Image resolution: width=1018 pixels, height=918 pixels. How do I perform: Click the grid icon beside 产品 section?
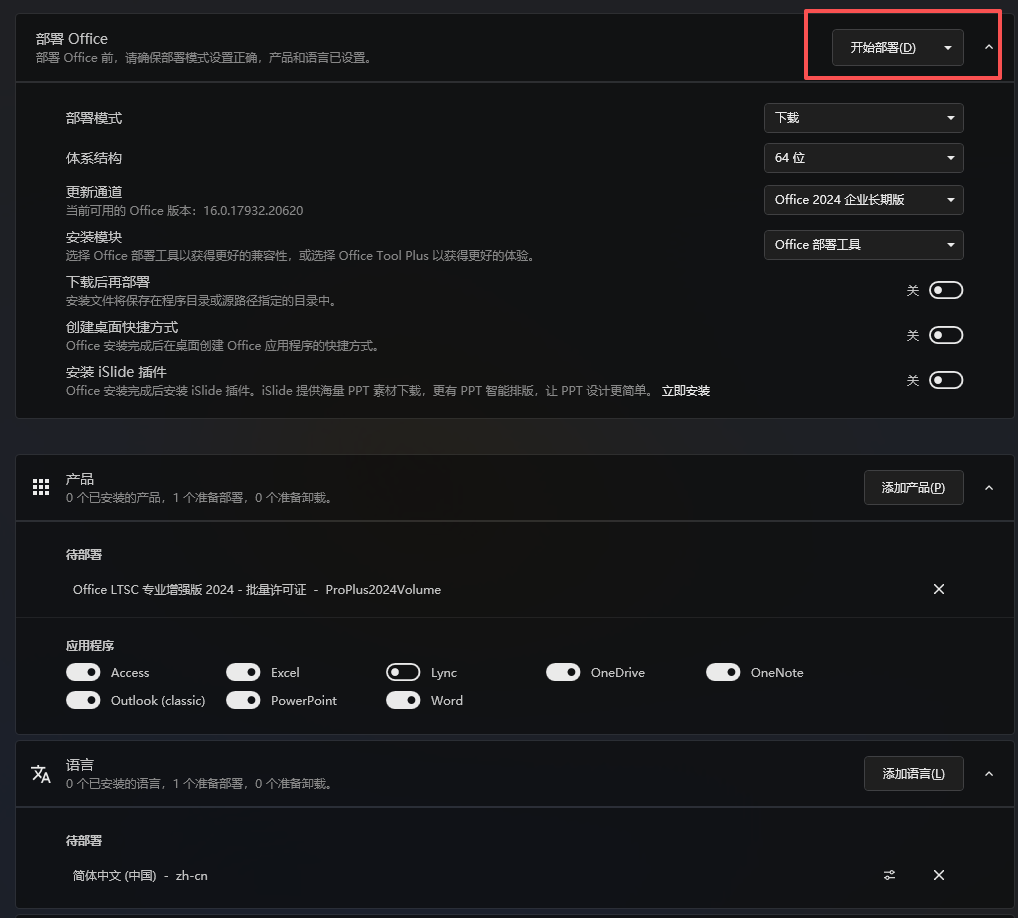(41, 487)
